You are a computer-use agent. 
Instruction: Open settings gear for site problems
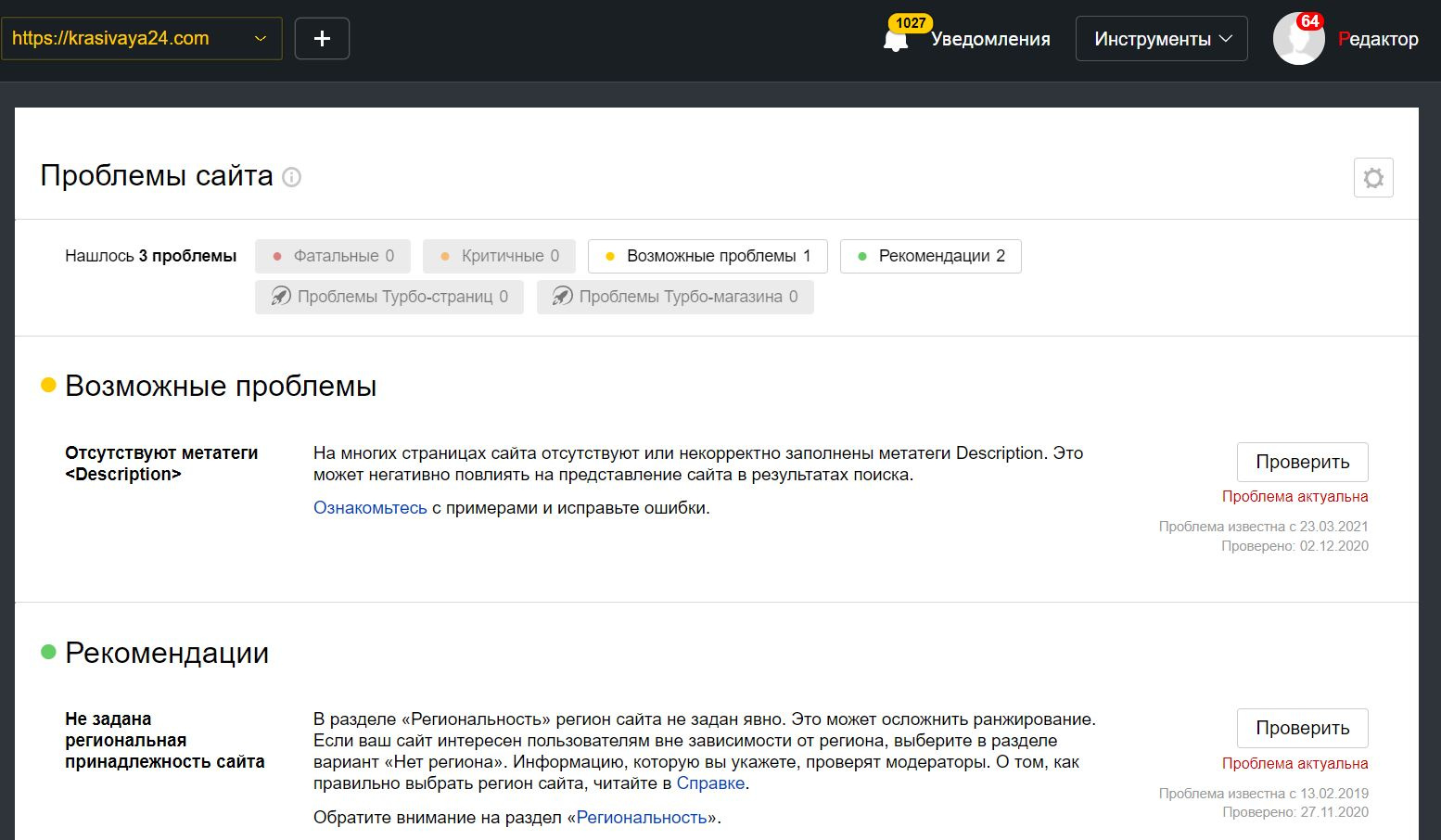click(x=1373, y=178)
